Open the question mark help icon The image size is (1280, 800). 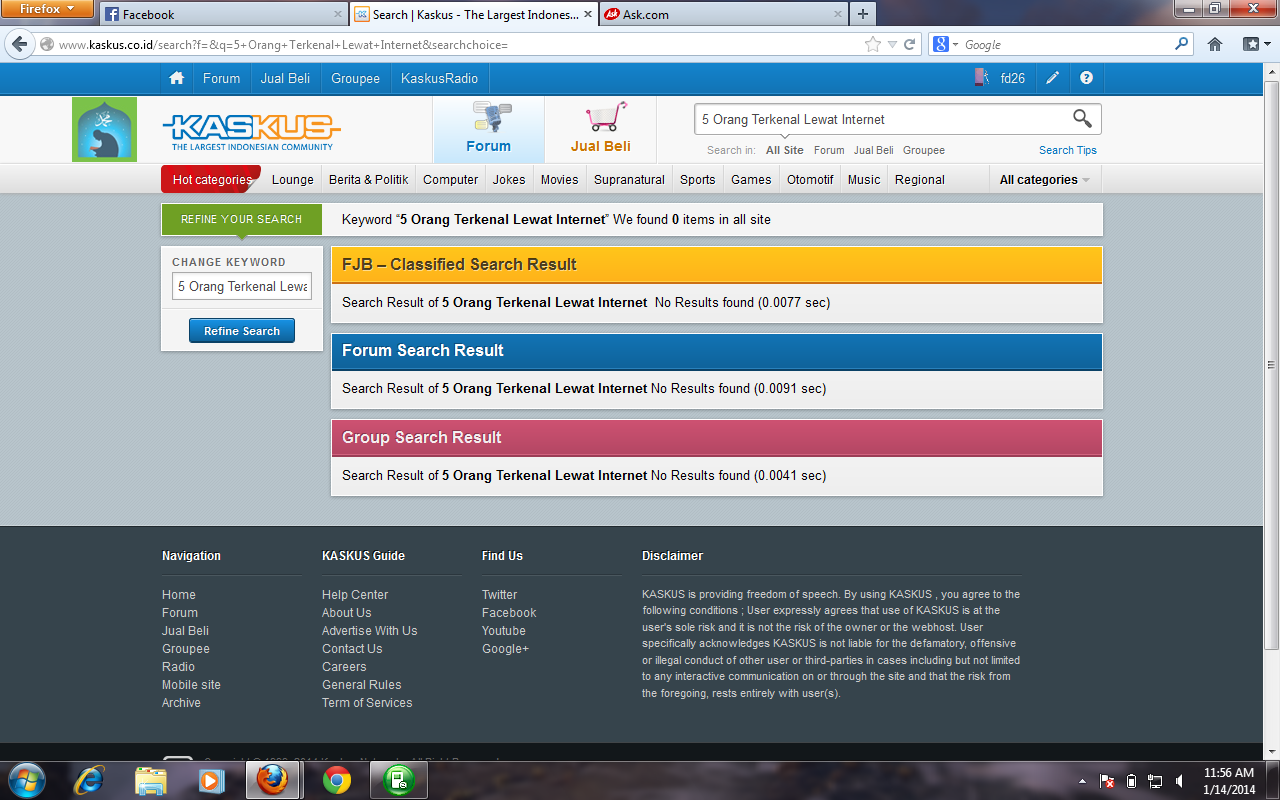pyautogui.click(x=1087, y=78)
